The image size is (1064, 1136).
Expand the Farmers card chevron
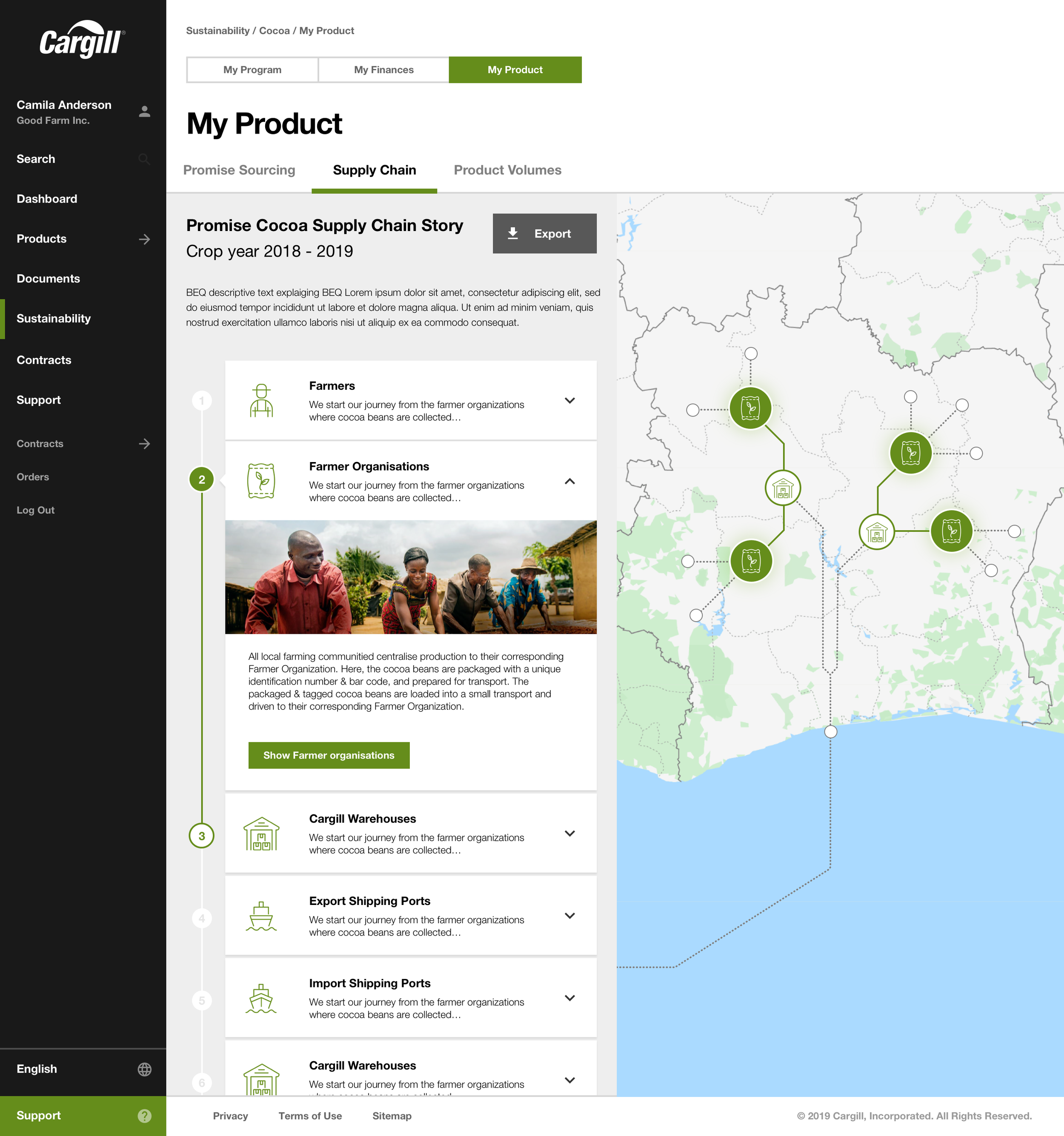(569, 400)
